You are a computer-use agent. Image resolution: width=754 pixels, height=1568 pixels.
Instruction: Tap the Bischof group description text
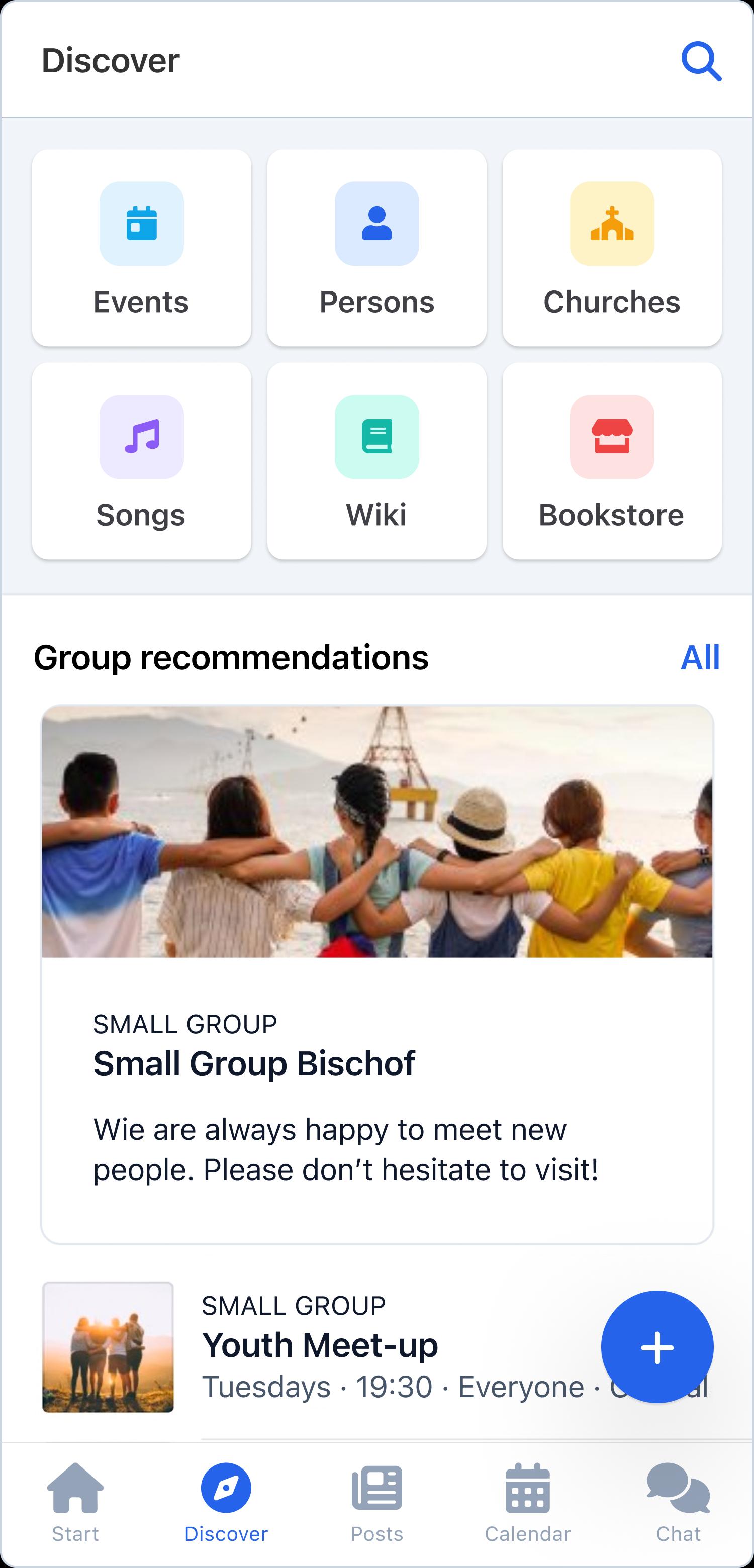coord(345,1149)
